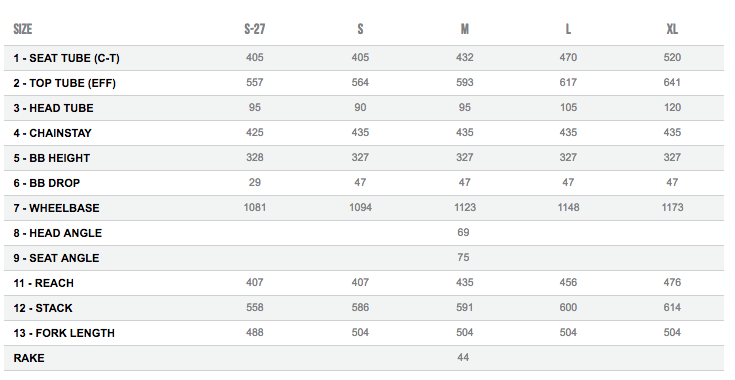Image resolution: width=735 pixels, height=380 pixels.
Task: Click the SIZE column header
Action: (22, 29)
